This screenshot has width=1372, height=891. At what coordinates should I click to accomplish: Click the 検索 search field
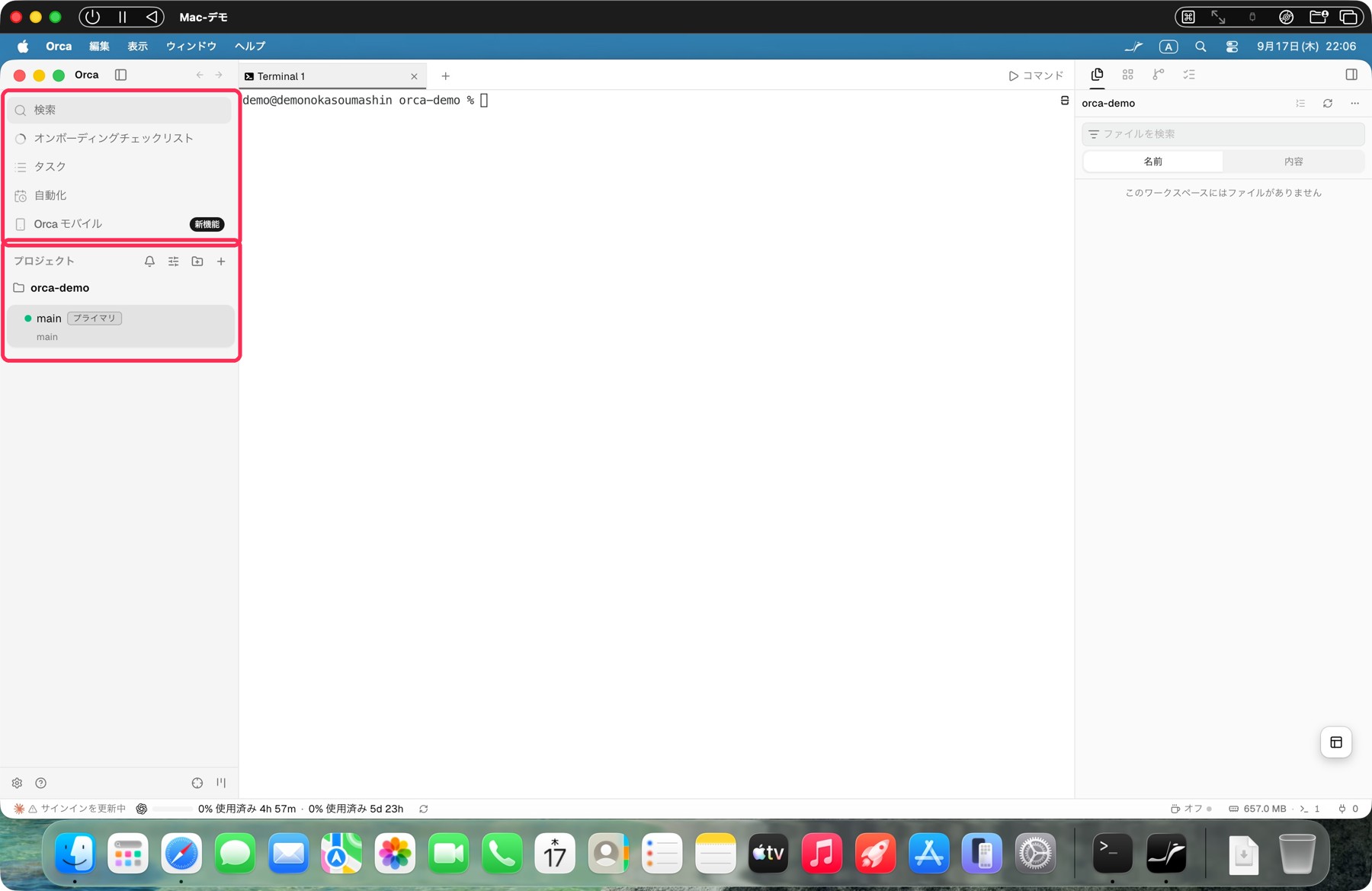(120, 110)
